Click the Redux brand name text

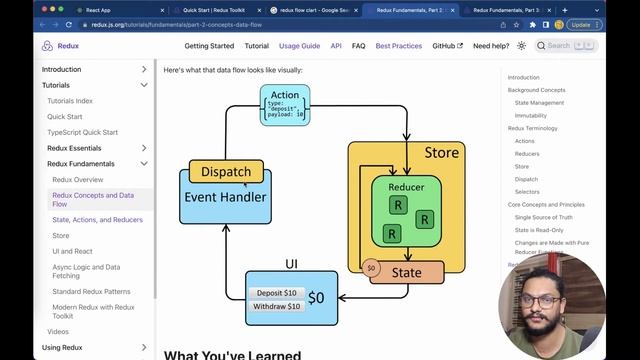click(68, 46)
